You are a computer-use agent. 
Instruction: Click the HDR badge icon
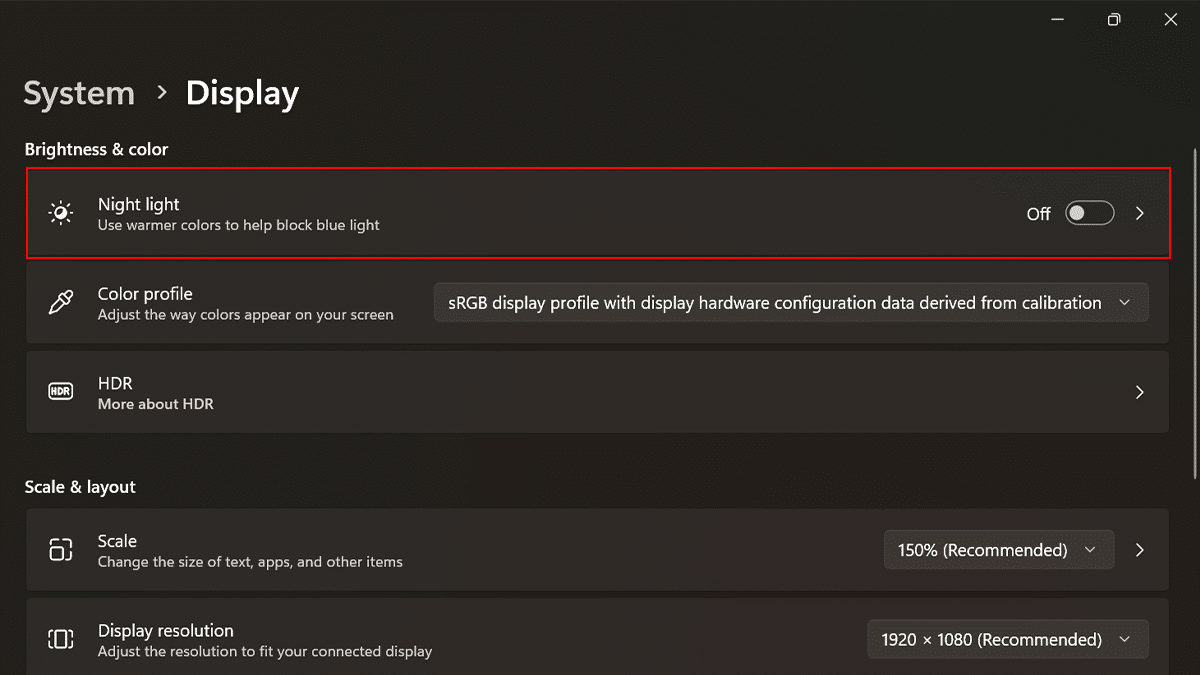click(61, 392)
